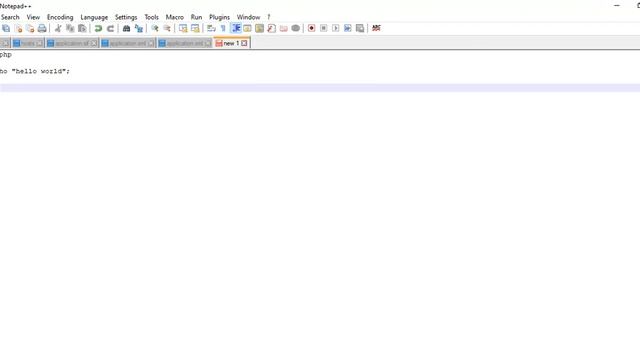Image resolution: width=640 pixels, height=360 pixels.
Task: Click the Paste toolbar icon
Action: (82, 28)
